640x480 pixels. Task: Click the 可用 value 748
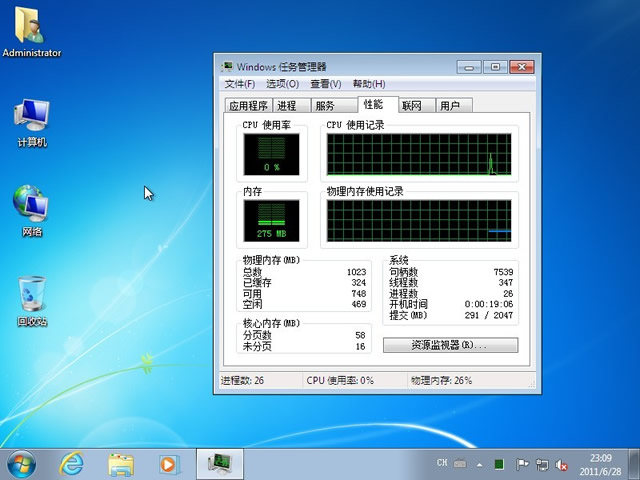(x=358, y=293)
